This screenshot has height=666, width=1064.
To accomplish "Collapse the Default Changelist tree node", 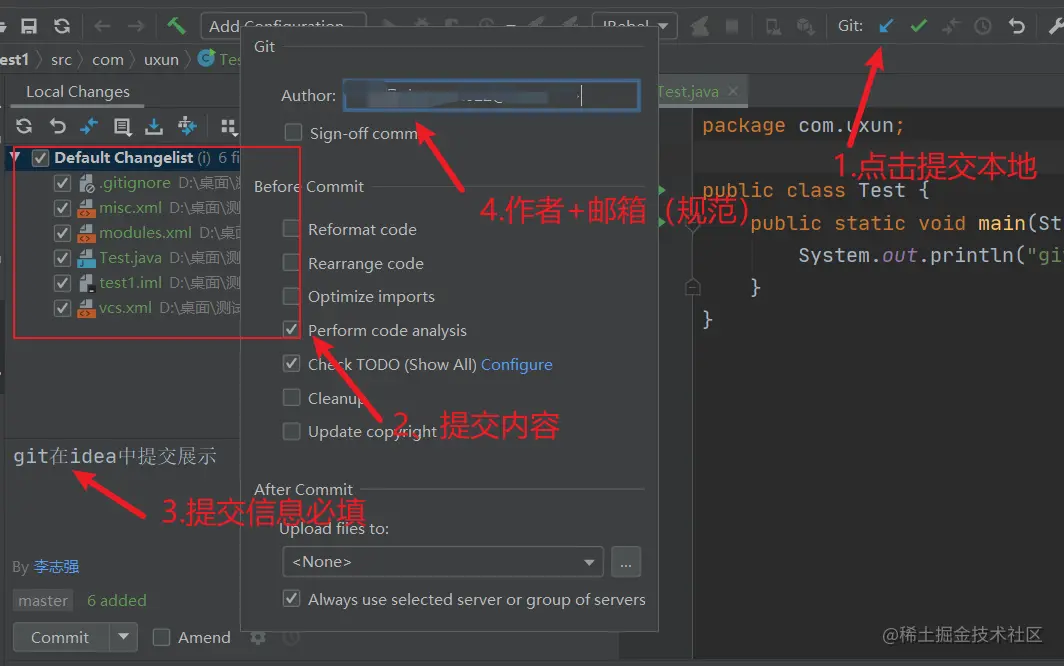I will coord(15,158).
